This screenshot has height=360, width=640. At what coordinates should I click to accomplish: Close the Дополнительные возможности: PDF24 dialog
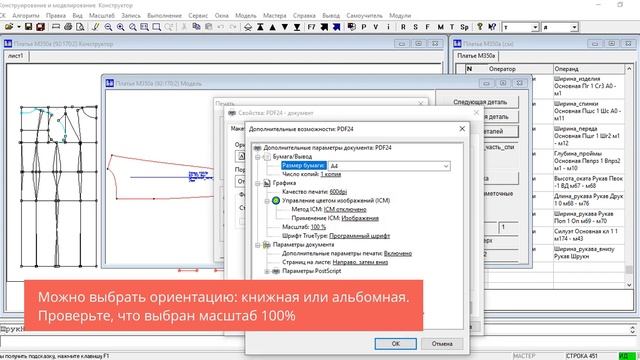(462, 129)
